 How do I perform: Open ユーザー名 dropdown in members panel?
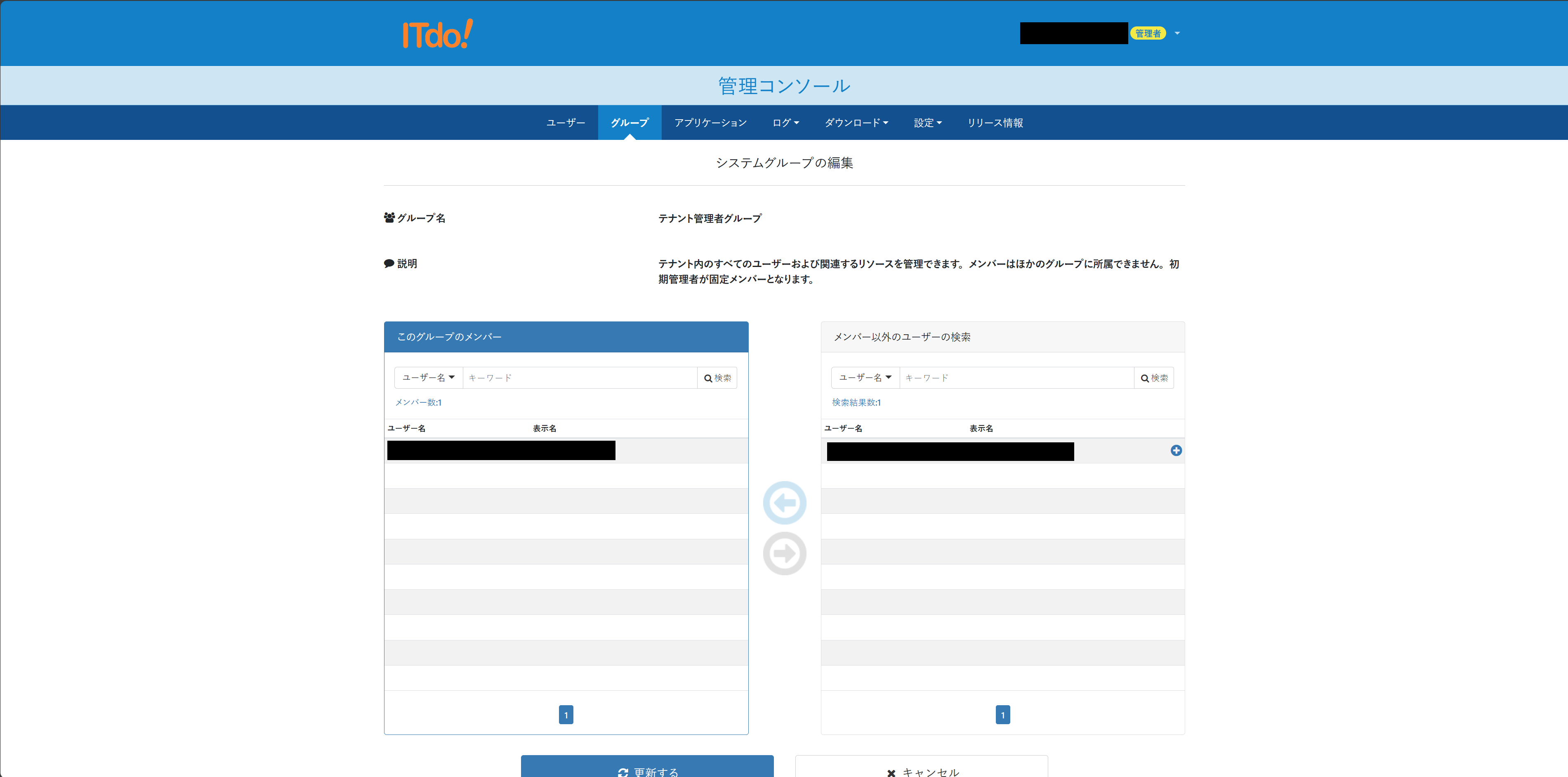pyautogui.click(x=429, y=378)
